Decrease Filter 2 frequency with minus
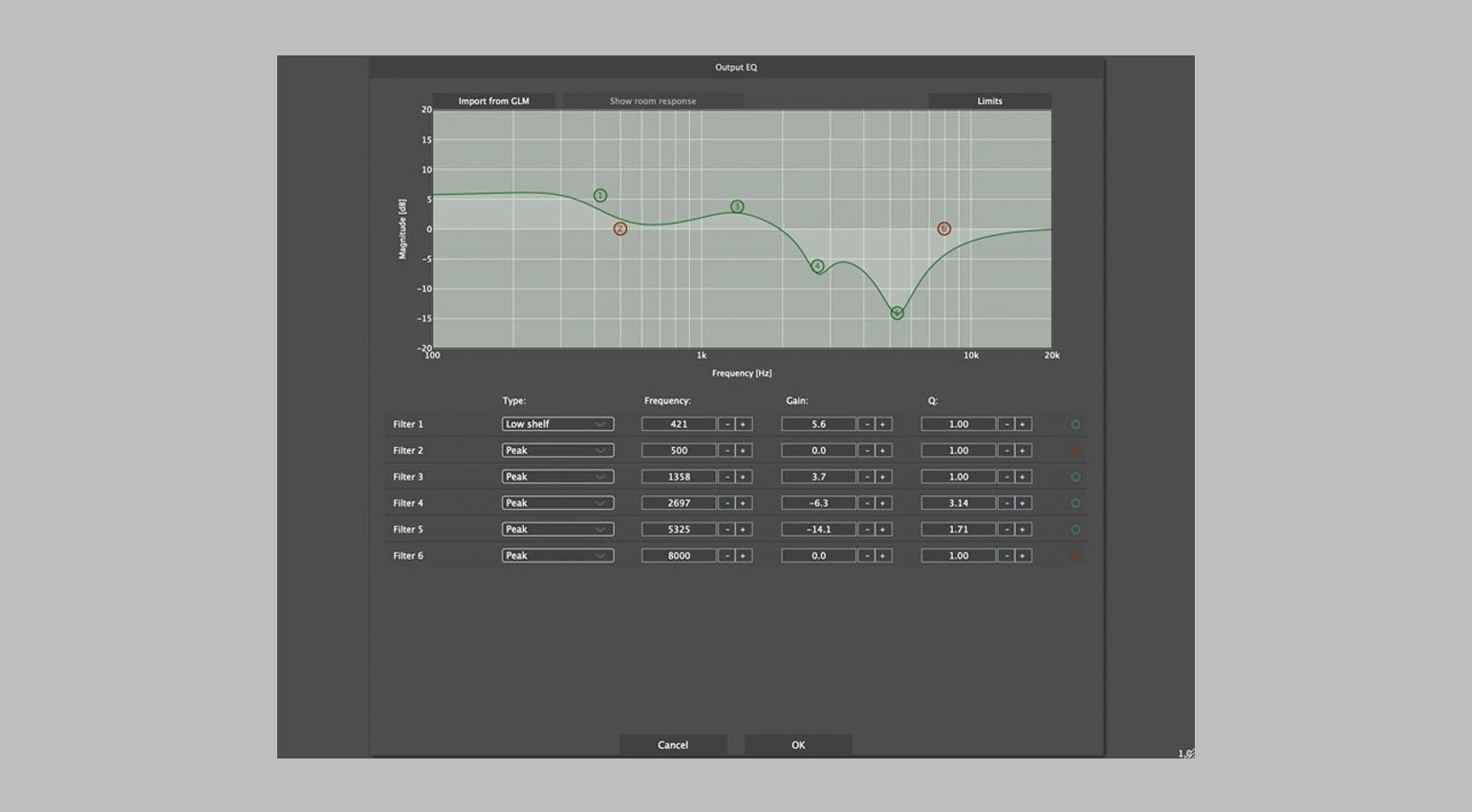Screen dimensions: 1472x812 tap(727, 450)
